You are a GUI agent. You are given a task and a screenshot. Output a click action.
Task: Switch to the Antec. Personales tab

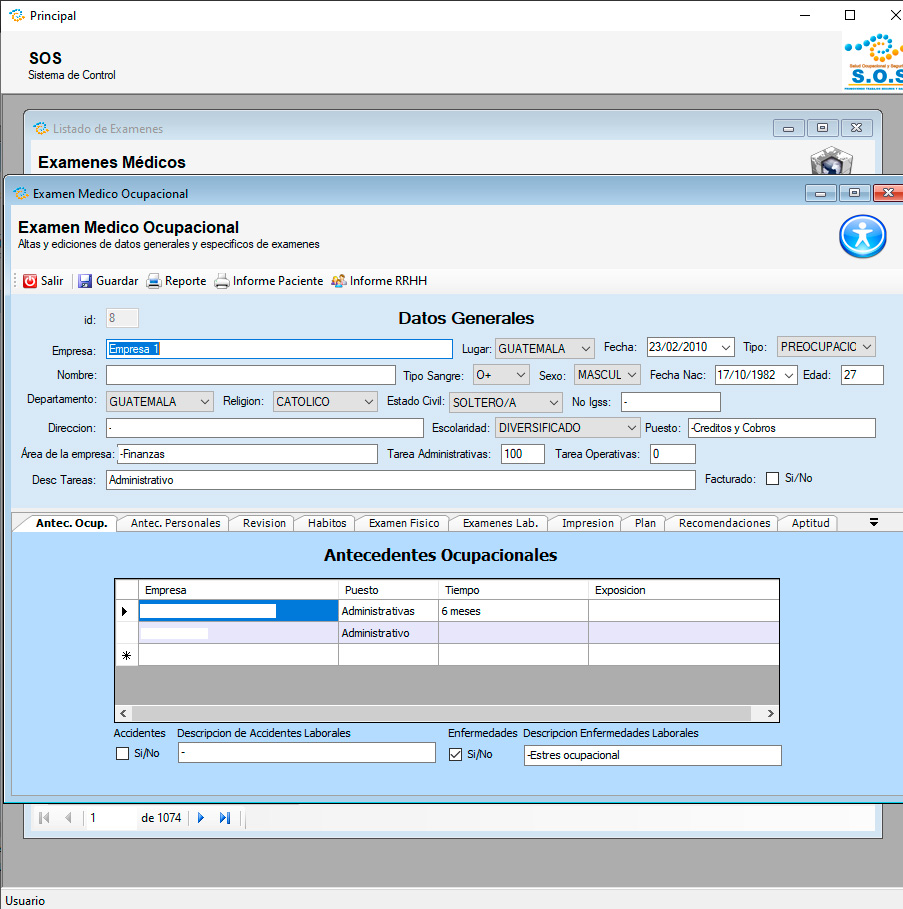point(175,523)
